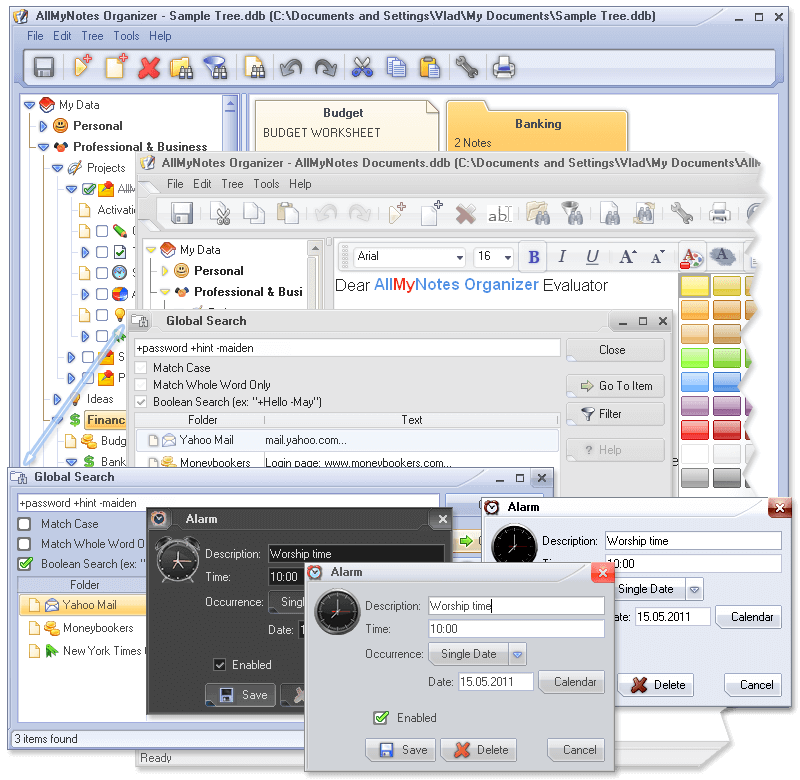The image size is (800, 780).
Task: Uncheck Enabled in the front Alarm dialog
Action: [x=381, y=718]
